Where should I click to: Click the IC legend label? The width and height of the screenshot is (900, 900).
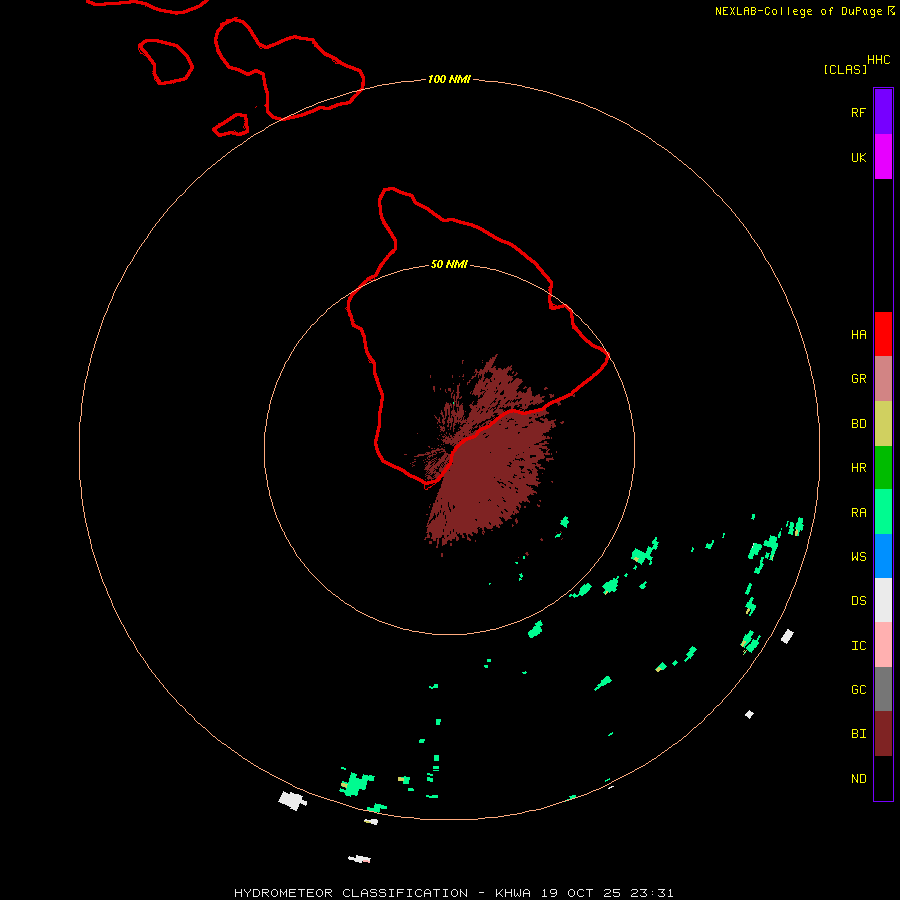click(x=859, y=646)
